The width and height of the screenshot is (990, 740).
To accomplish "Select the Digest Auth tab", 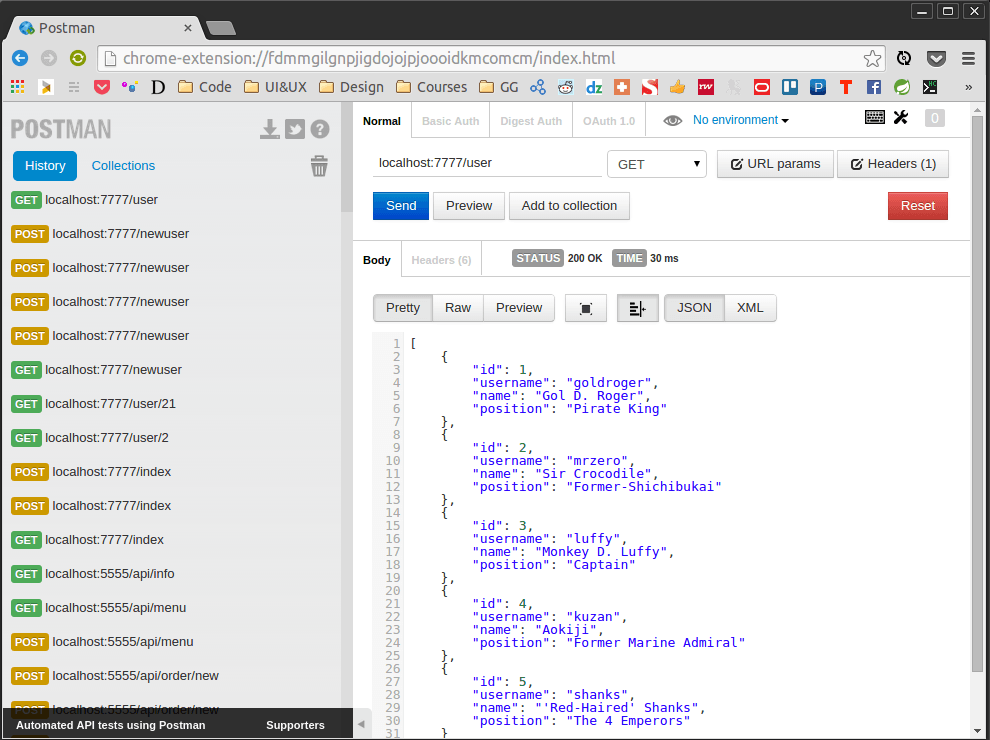I will (531, 121).
